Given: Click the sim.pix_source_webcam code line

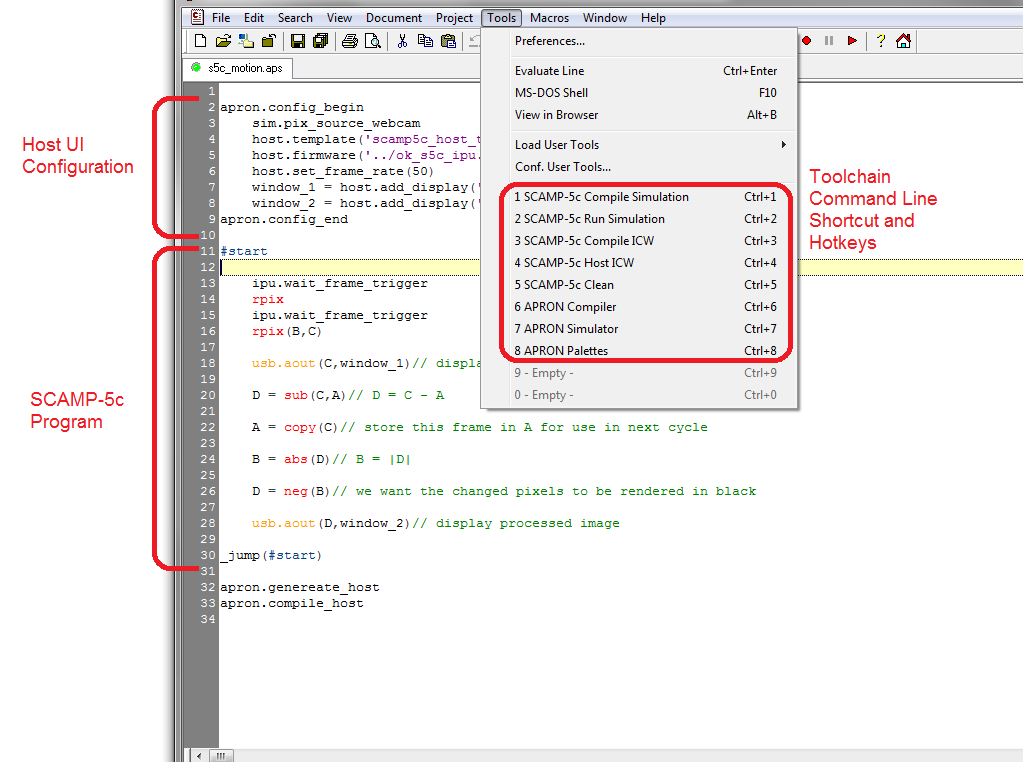Looking at the screenshot, I should 336,123.
